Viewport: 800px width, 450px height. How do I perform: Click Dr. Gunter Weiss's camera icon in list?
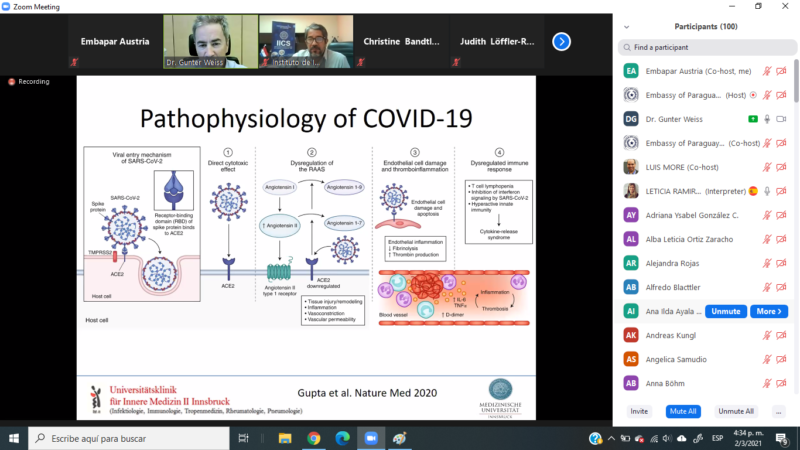tap(781, 119)
